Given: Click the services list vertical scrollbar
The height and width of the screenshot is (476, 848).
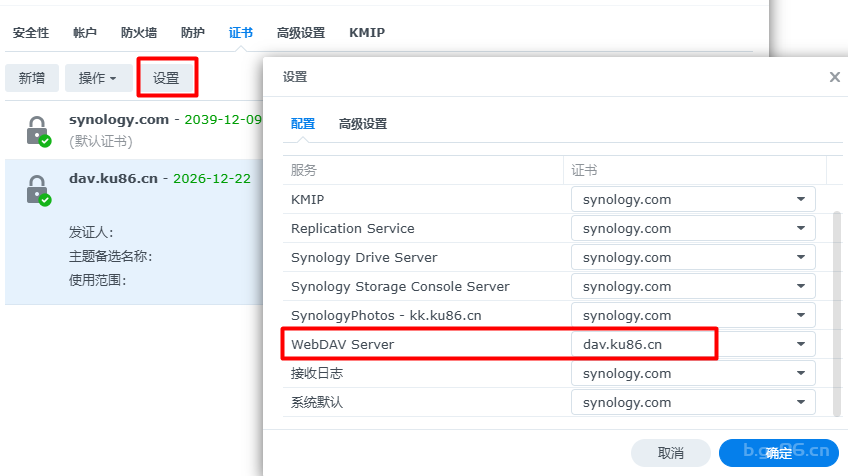Looking at the screenshot, I should 837,314.
